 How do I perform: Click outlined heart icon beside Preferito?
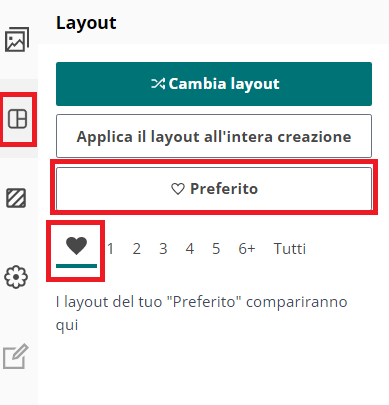click(x=178, y=189)
